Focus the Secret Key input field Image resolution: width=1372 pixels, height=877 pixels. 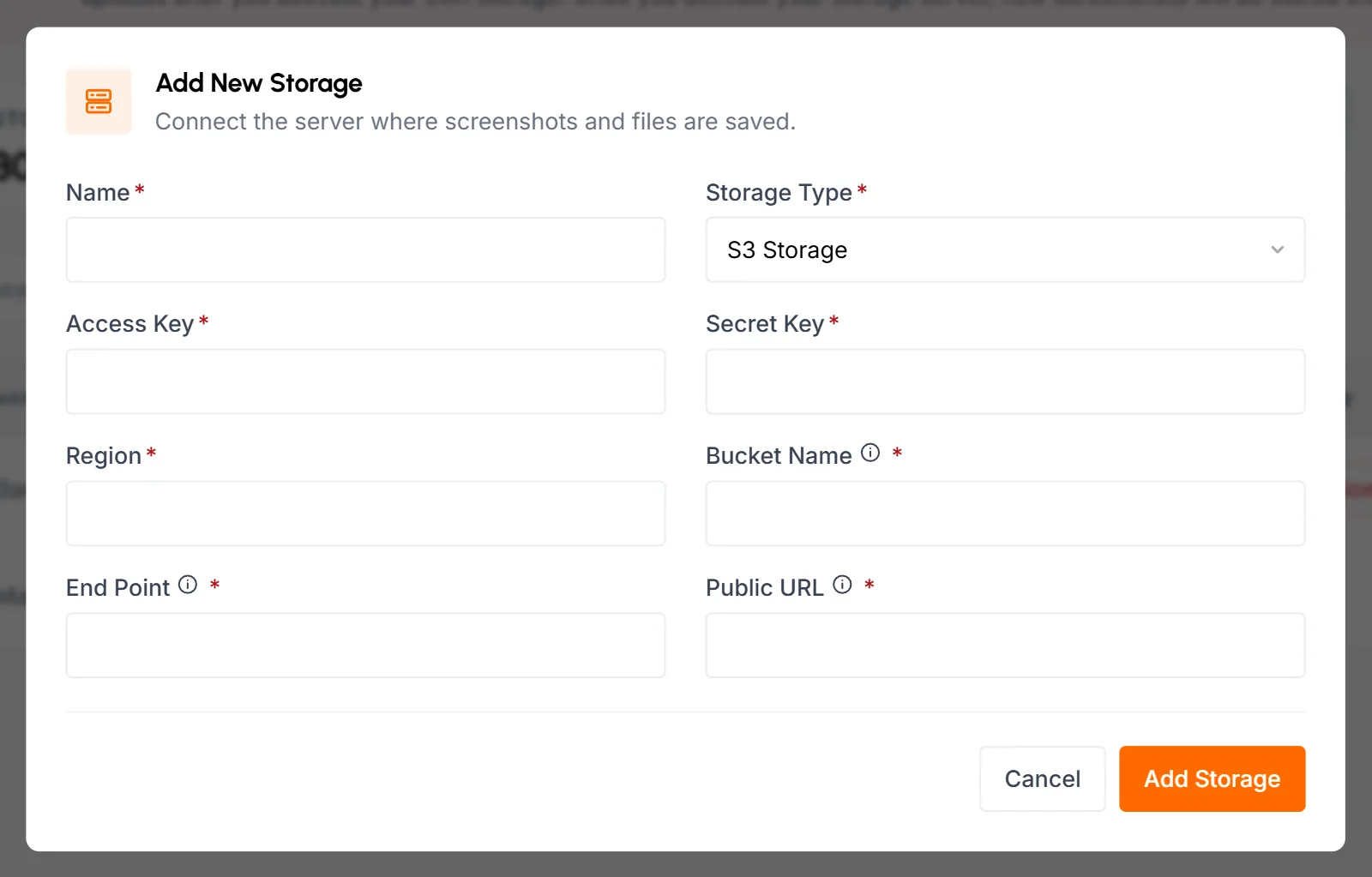pyautogui.click(x=1005, y=381)
